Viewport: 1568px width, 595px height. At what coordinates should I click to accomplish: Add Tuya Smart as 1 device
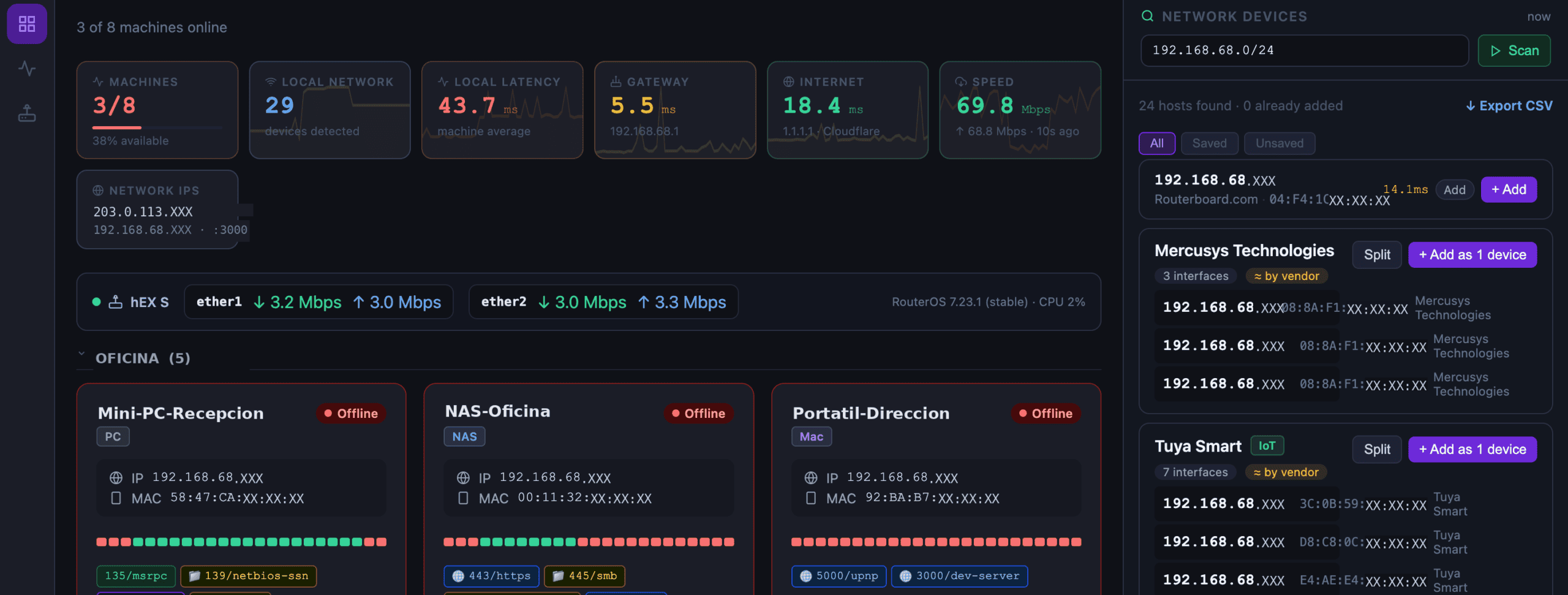click(x=1472, y=449)
